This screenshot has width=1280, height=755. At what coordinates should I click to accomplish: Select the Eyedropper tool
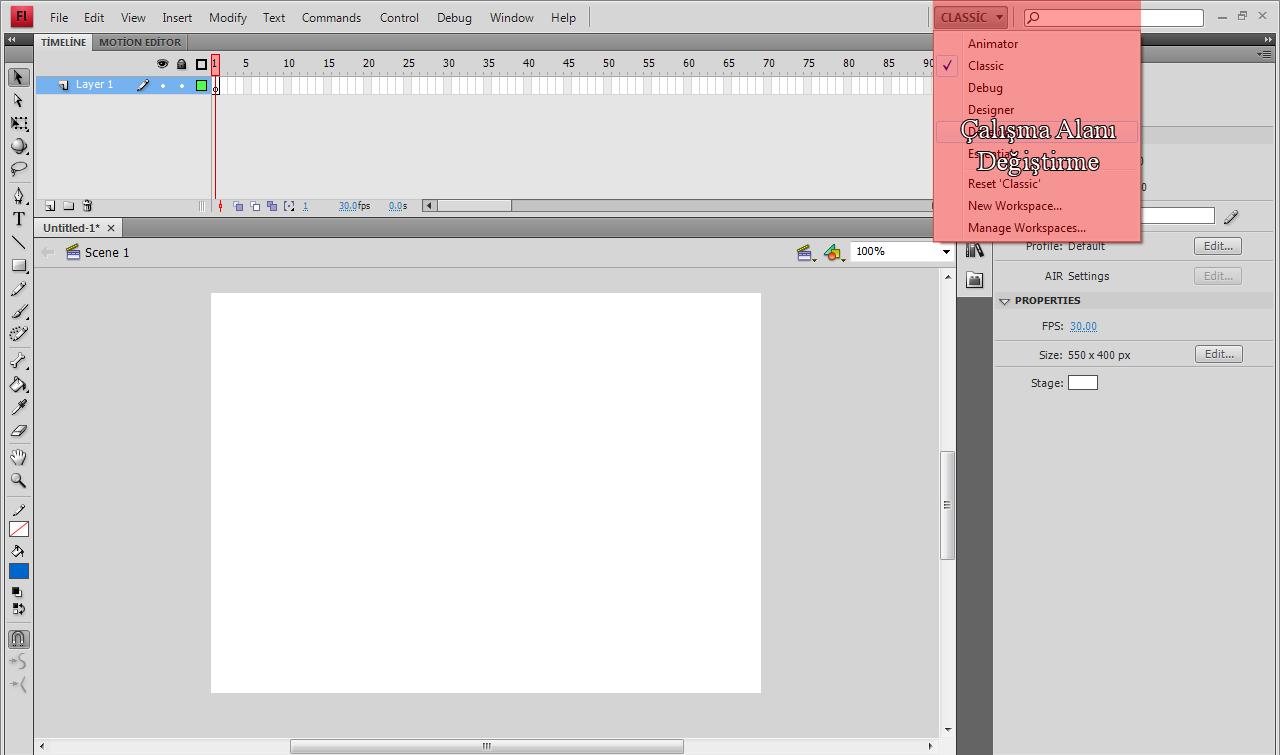click(x=18, y=407)
